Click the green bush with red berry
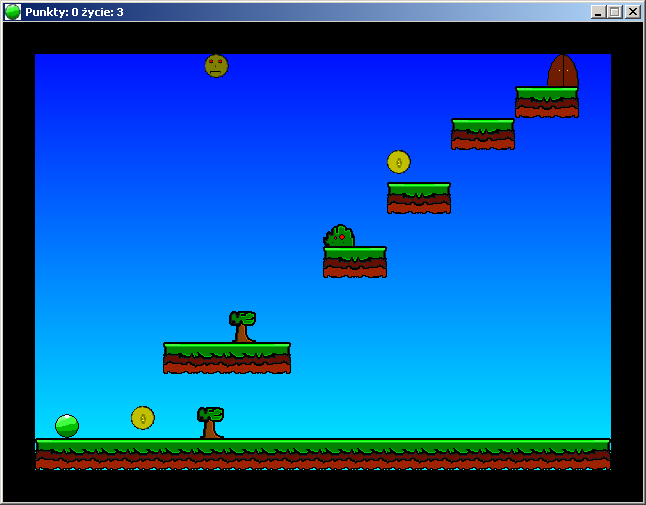The height and width of the screenshot is (505, 646). pyautogui.click(x=340, y=237)
